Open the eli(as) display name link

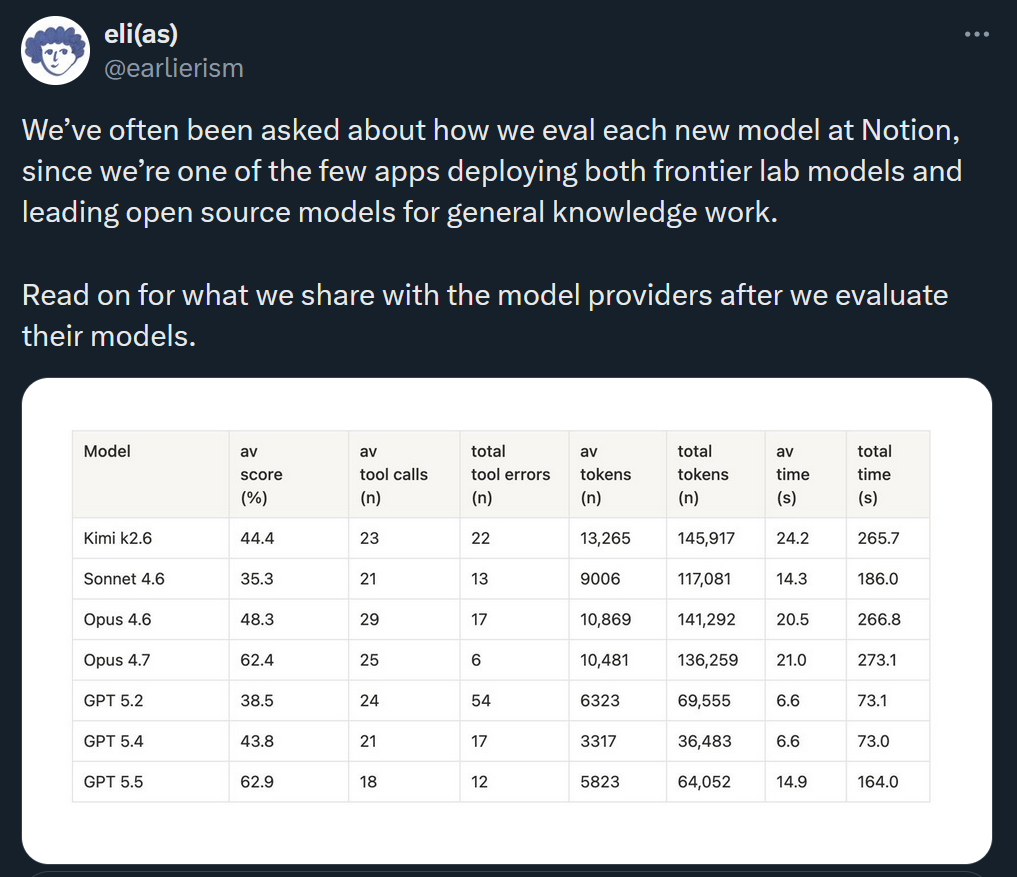pos(141,34)
